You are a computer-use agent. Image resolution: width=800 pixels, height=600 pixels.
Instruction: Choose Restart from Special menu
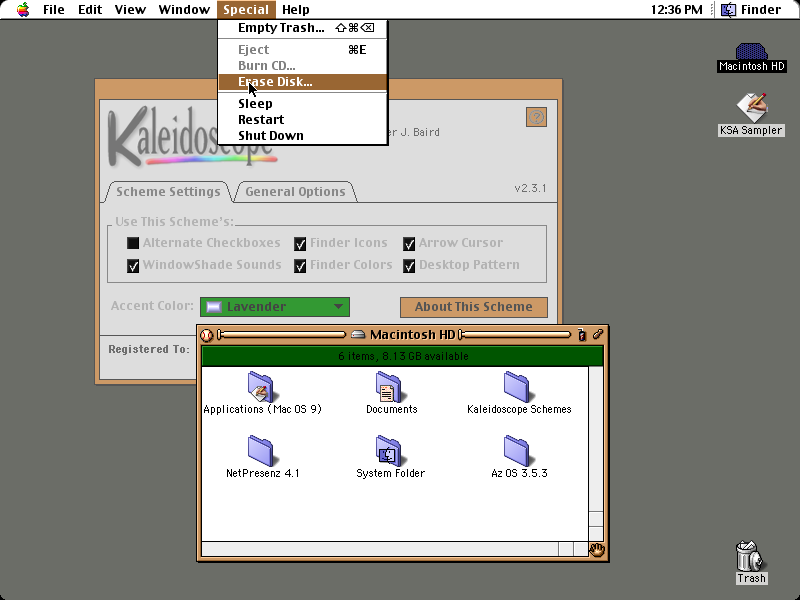tap(303, 119)
